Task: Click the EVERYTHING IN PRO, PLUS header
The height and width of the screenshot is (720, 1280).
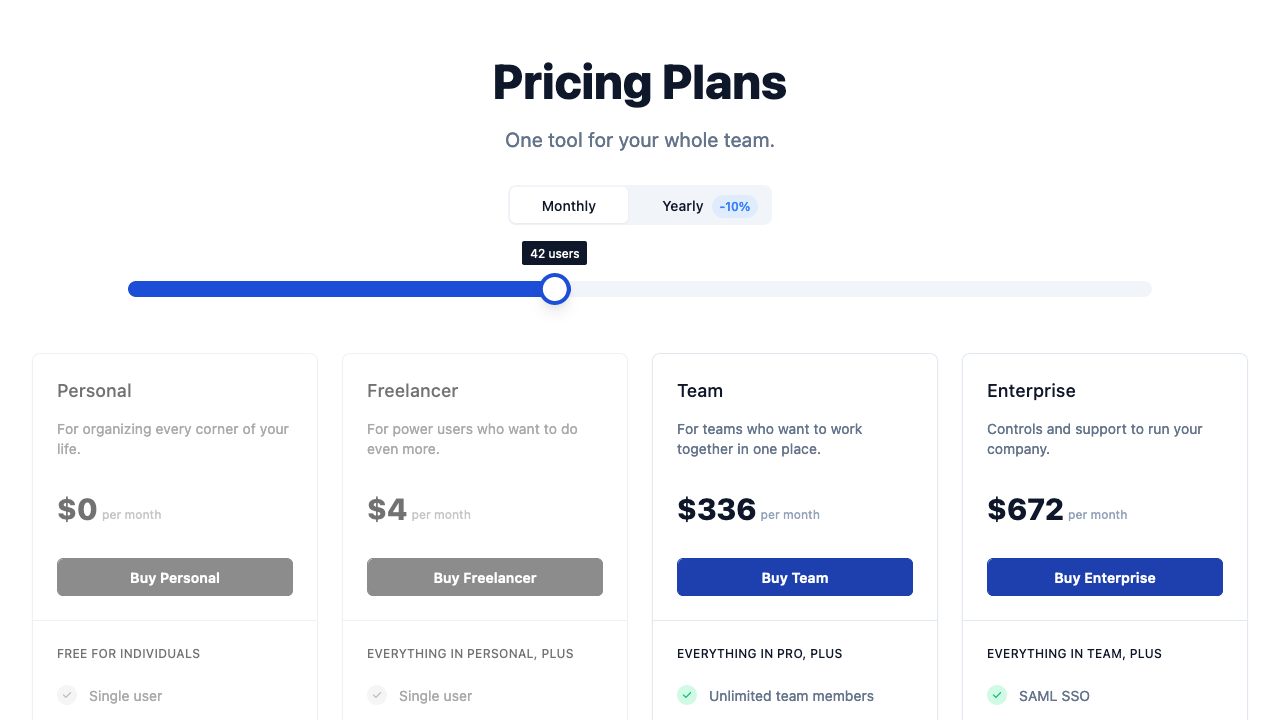Action: 760,653
